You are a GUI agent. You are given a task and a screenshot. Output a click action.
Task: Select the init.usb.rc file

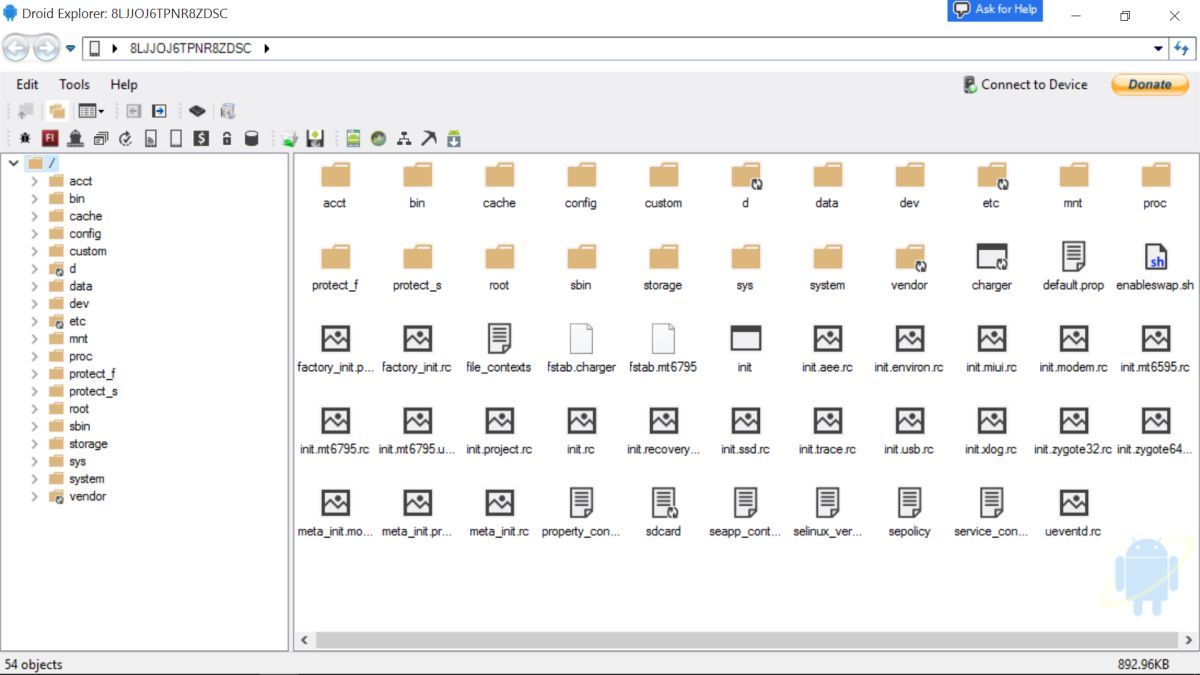point(909,429)
